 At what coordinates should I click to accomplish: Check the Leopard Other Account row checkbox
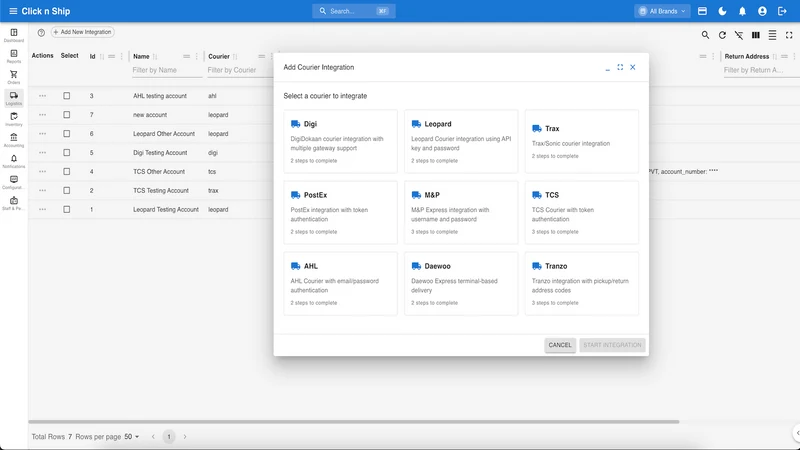[67, 134]
